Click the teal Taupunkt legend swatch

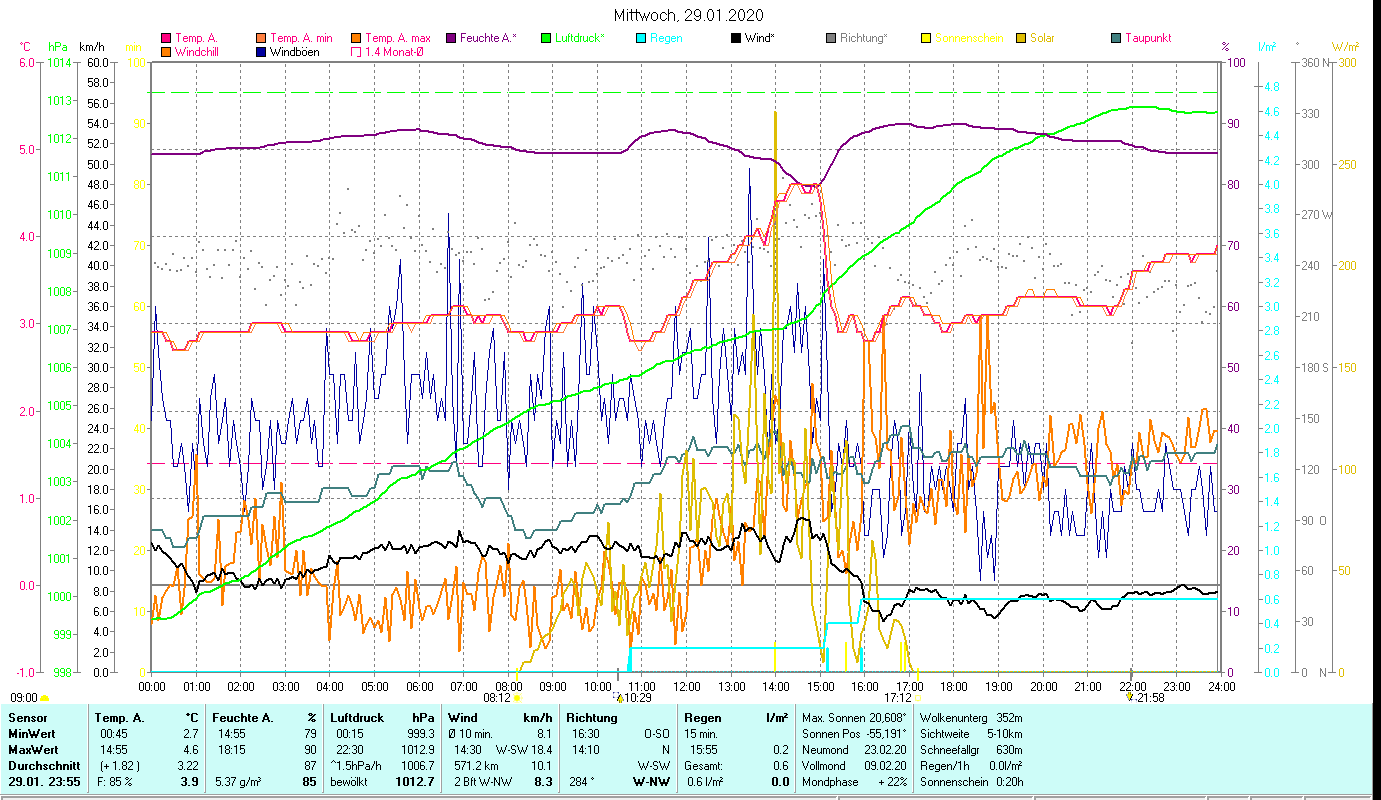click(1115, 39)
